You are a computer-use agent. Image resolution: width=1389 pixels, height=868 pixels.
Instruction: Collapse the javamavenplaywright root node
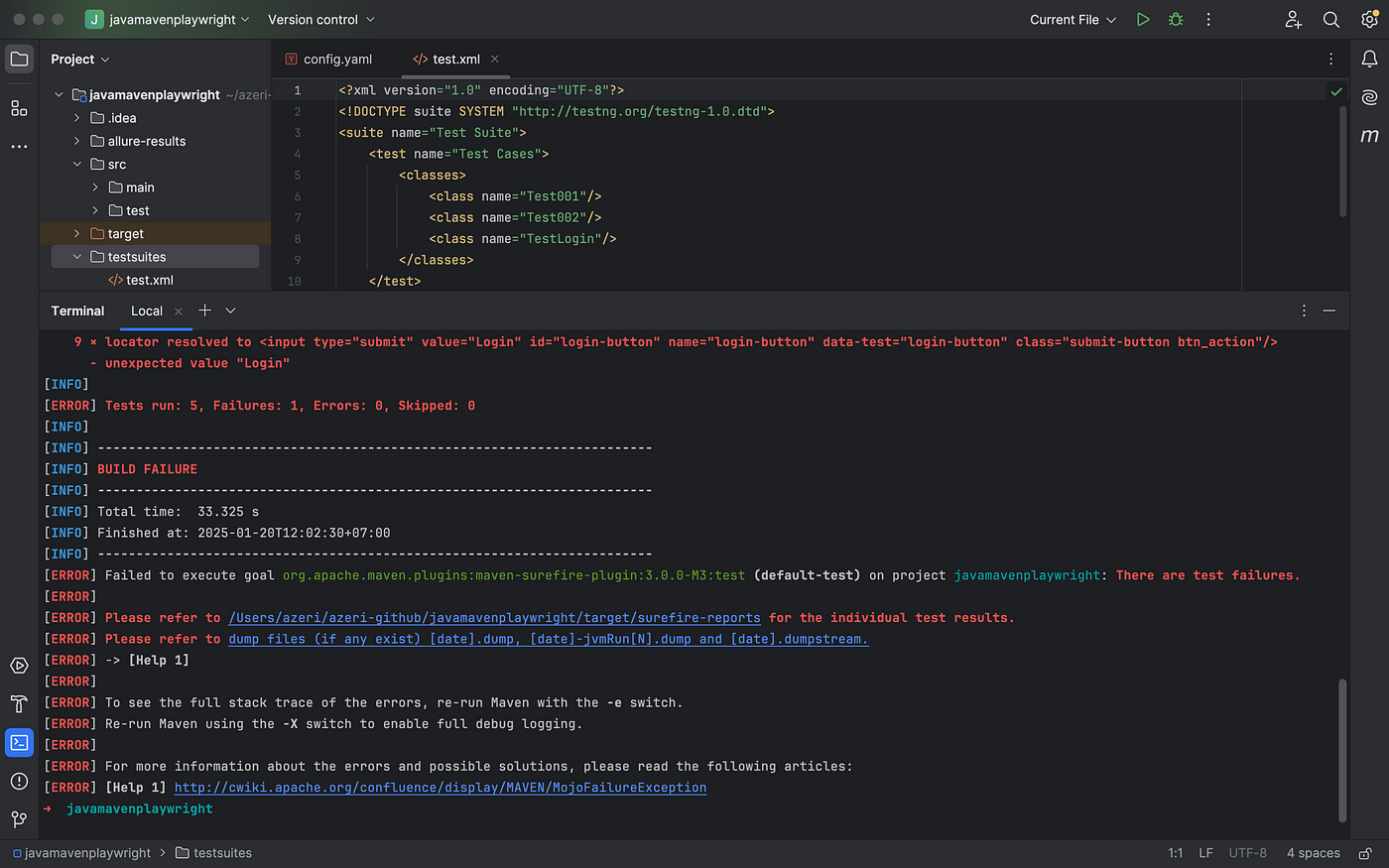(59, 95)
